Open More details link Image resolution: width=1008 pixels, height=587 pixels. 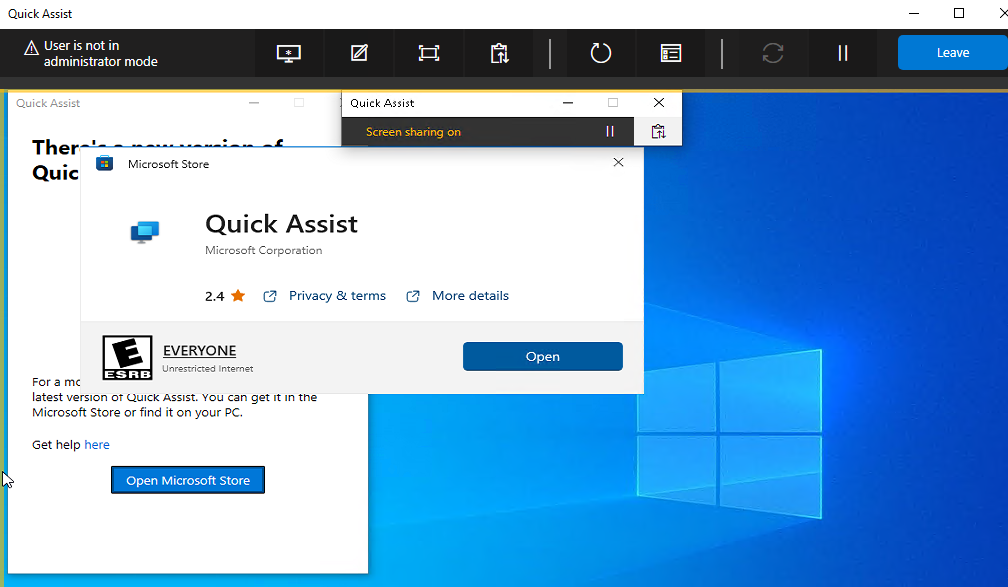click(470, 296)
